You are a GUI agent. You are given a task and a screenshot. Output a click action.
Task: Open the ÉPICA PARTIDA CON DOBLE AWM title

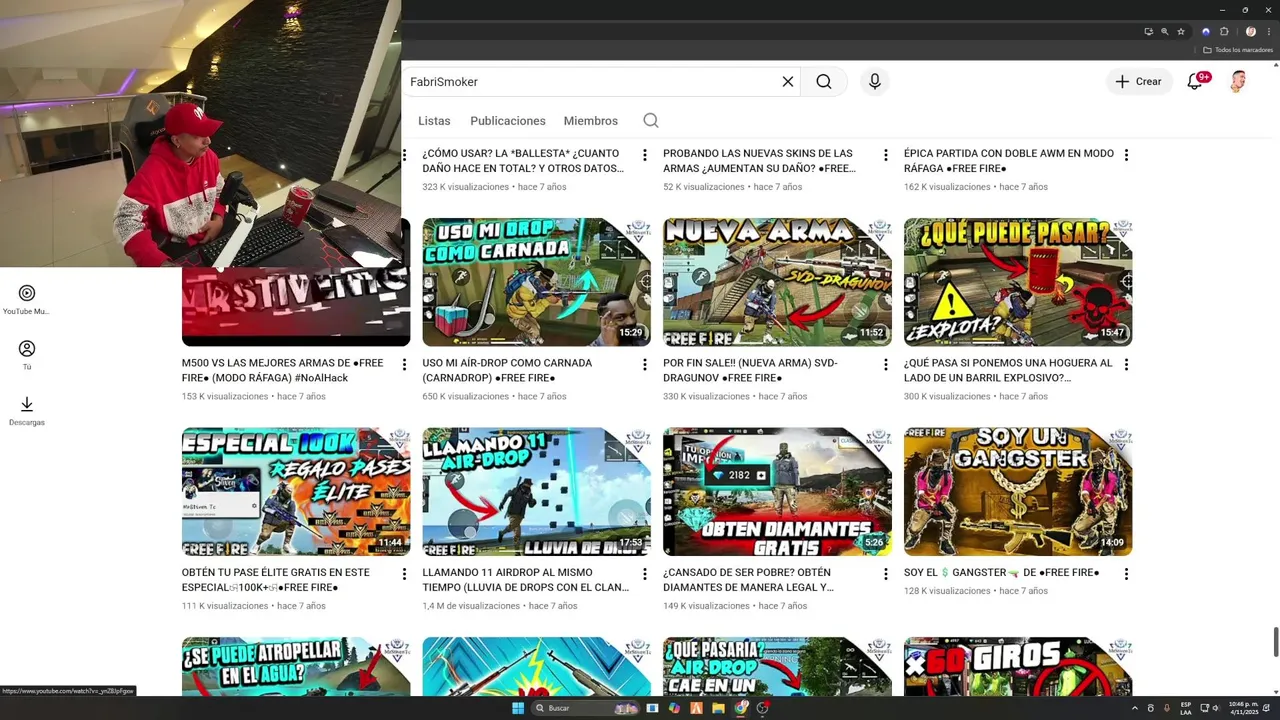(1009, 161)
